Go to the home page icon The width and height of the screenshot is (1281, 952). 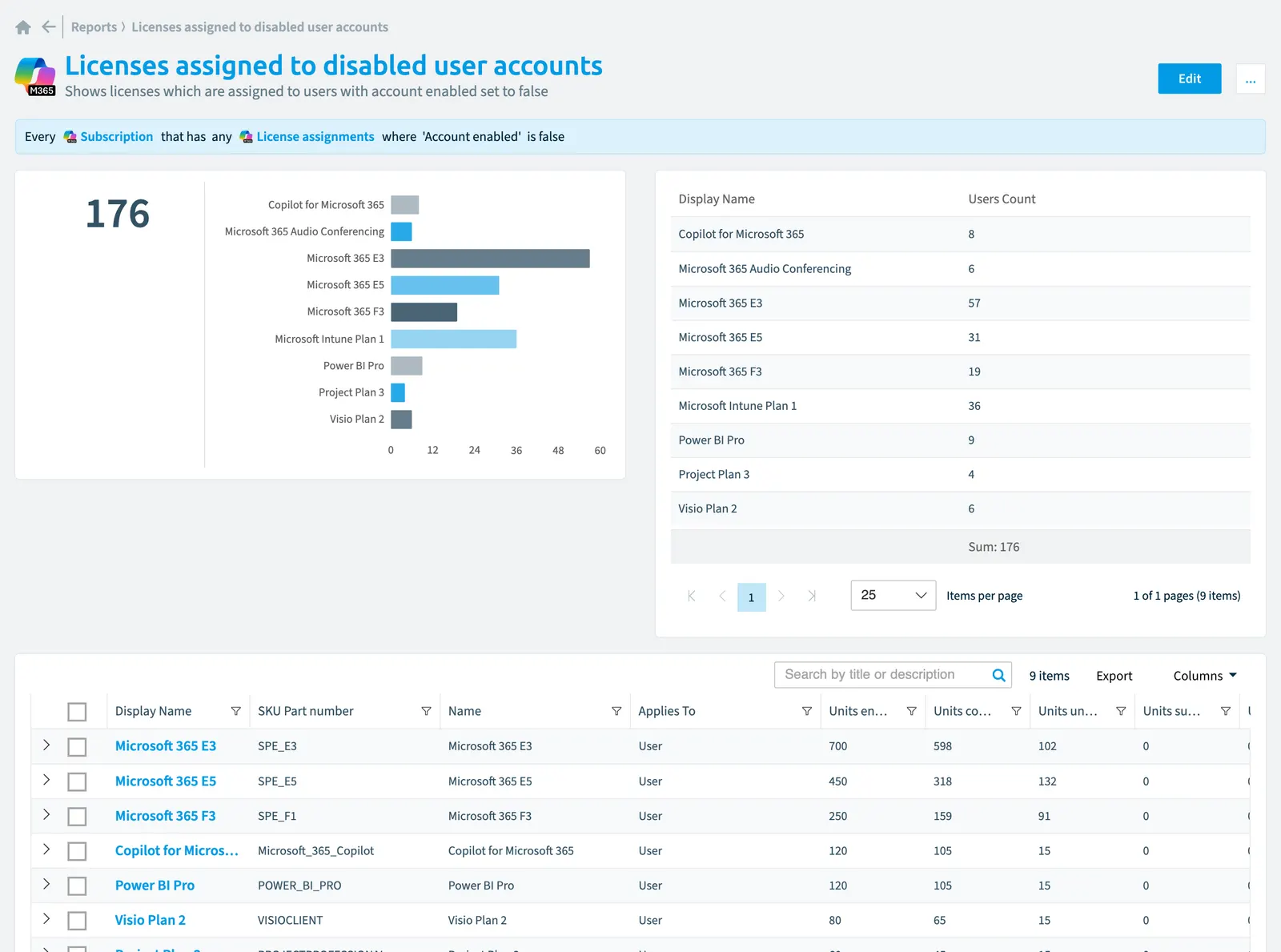(23, 27)
